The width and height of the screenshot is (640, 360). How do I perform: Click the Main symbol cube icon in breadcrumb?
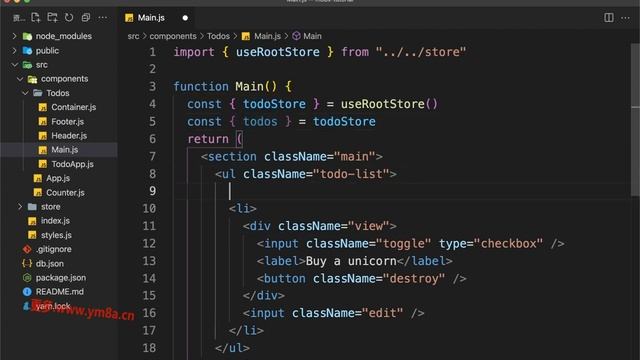296,36
